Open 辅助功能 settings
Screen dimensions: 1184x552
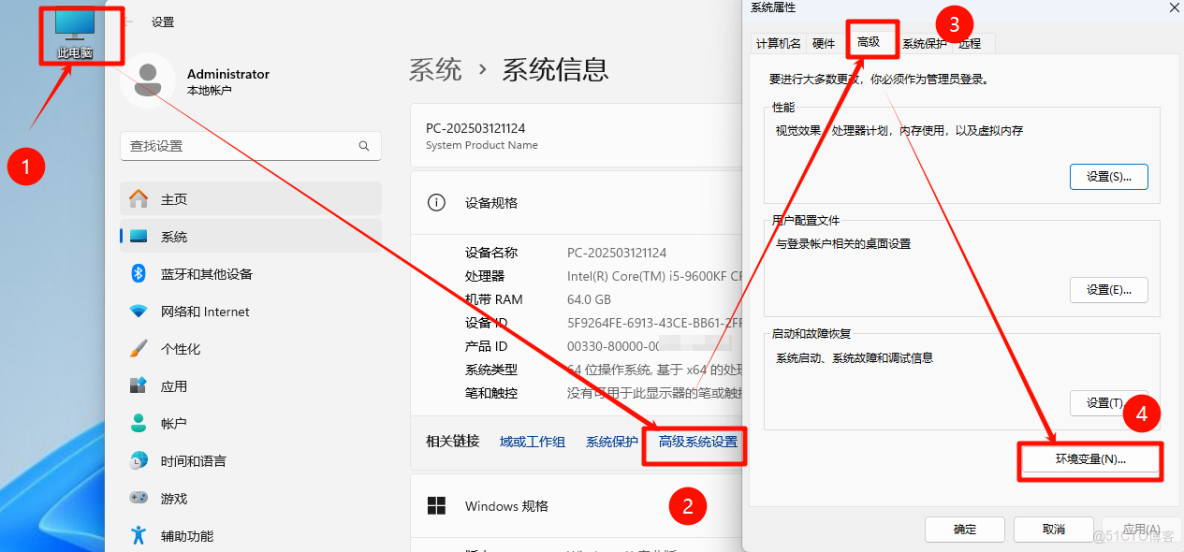tap(251, 536)
